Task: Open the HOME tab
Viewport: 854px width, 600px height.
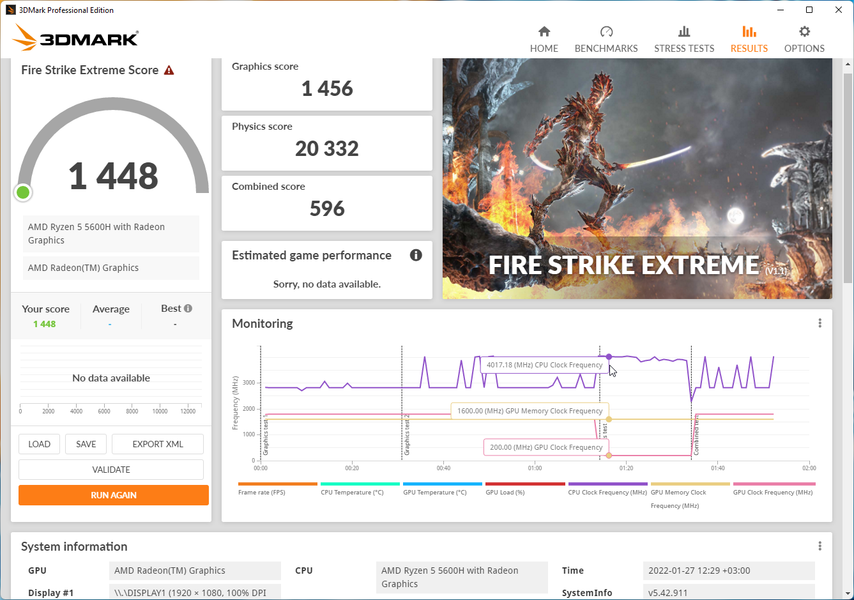Action: 544,40
